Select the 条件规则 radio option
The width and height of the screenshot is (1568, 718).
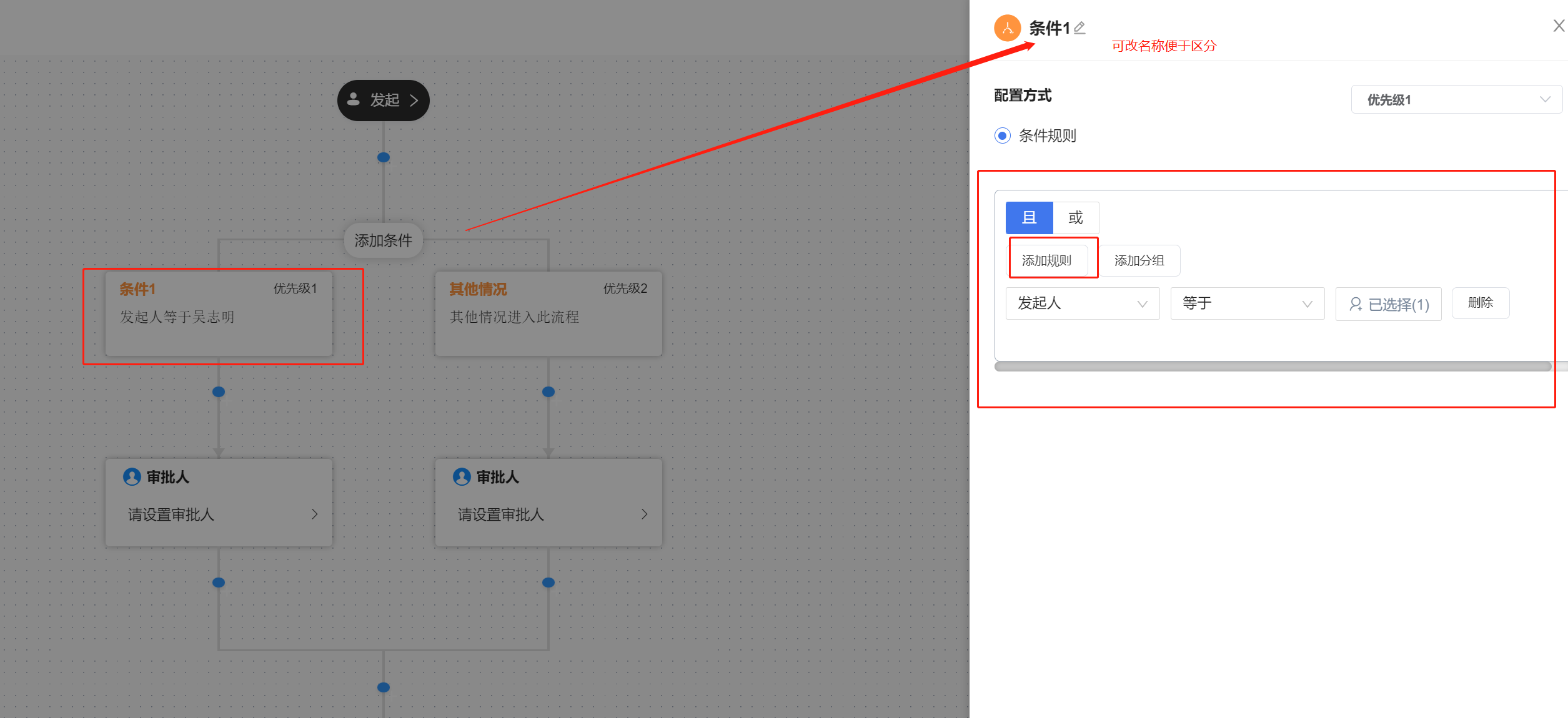pyautogui.click(x=1003, y=135)
